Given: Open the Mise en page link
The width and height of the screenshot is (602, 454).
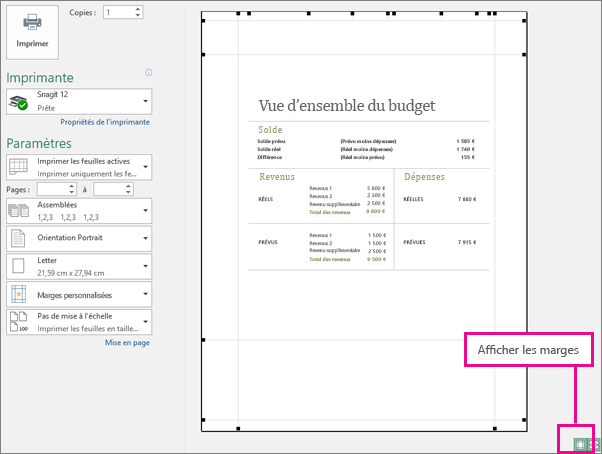Looking at the screenshot, I should click(x=127, y=343).
